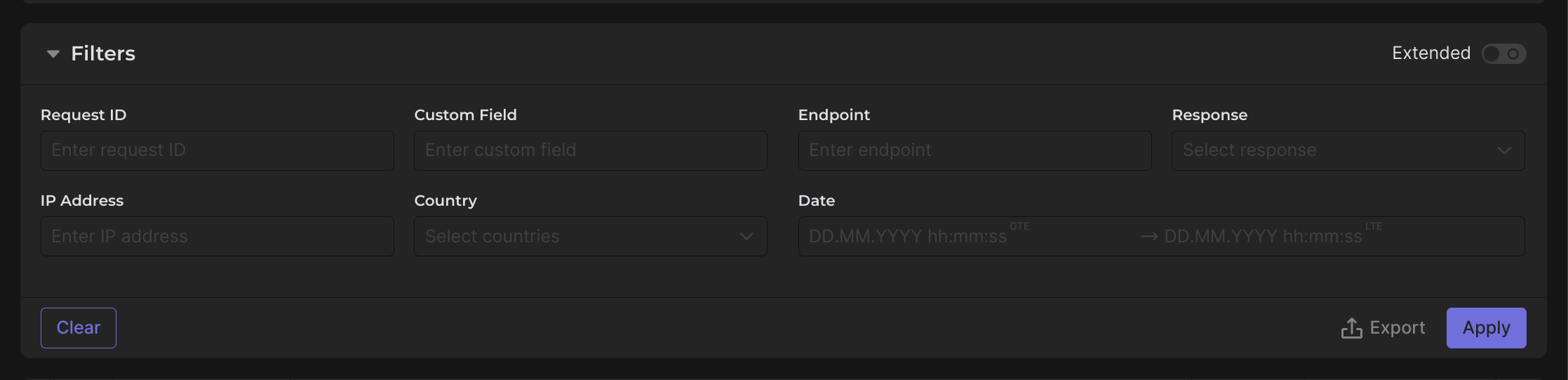Click the Export text label
The width and height of the screenshot is (1568, 380).
1397,328
